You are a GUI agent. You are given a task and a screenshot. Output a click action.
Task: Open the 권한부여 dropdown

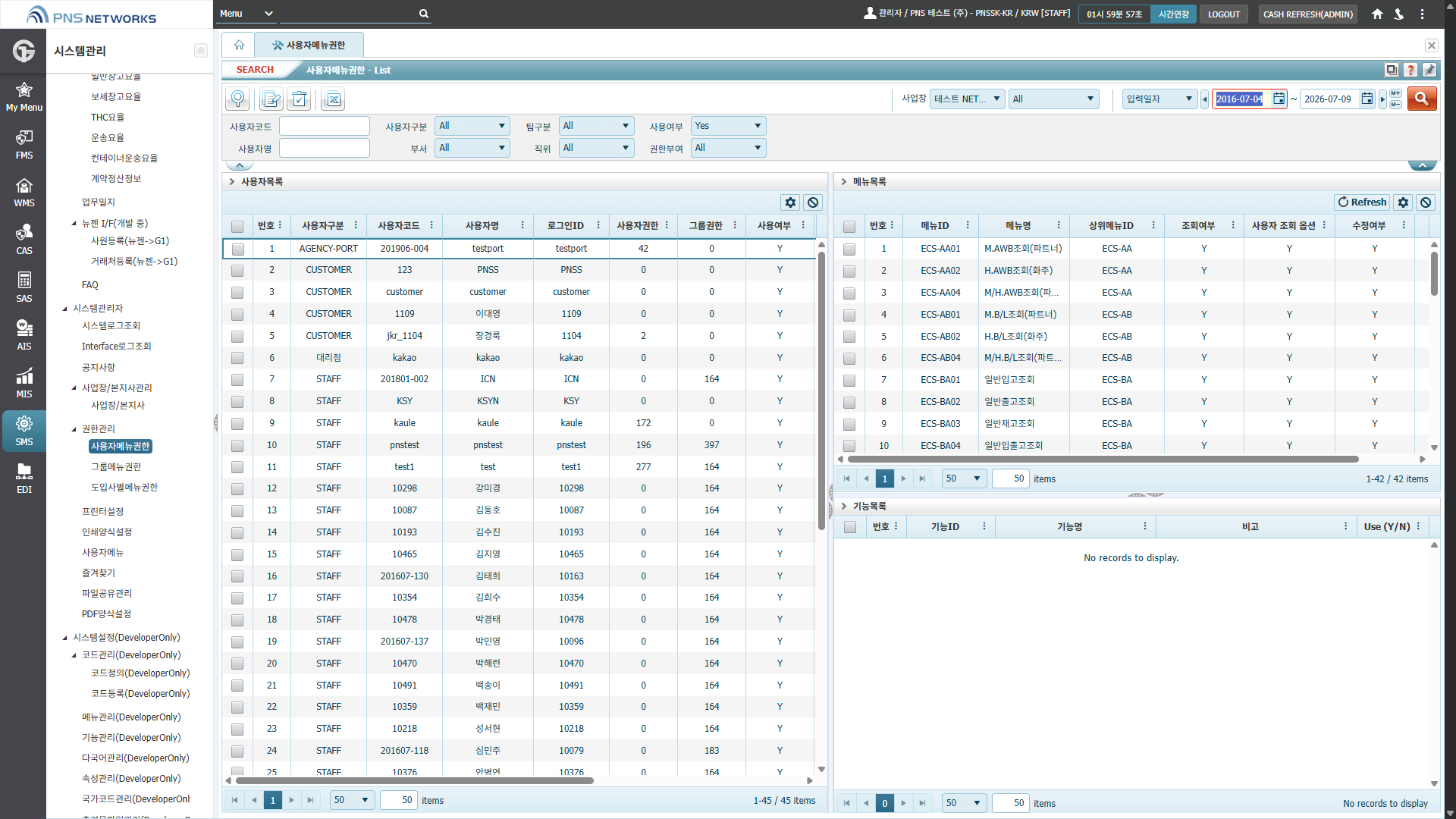(x=728, y=148)
